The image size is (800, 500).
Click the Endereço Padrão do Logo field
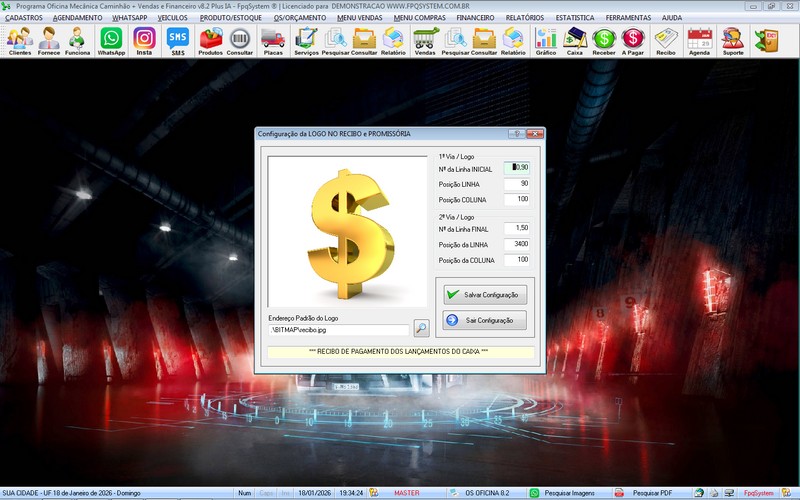[x=338, y=329]
